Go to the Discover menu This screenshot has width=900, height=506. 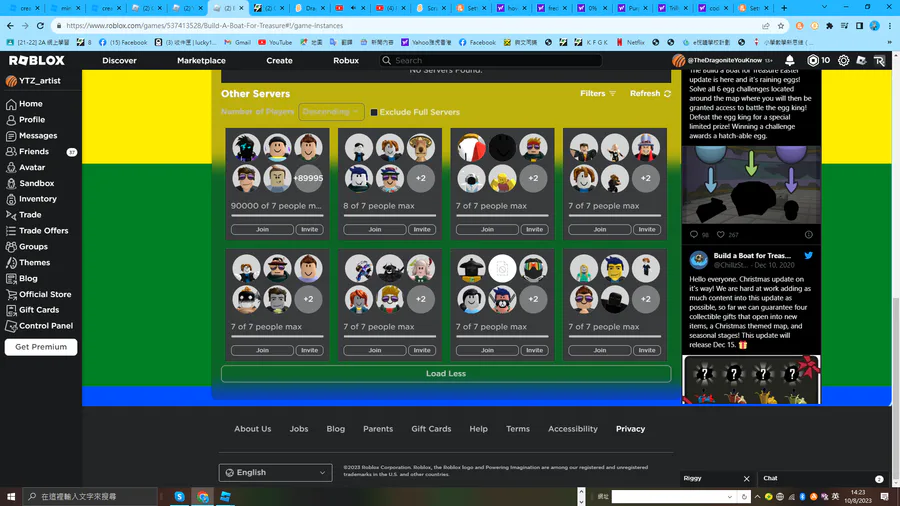tap(119, 60)
